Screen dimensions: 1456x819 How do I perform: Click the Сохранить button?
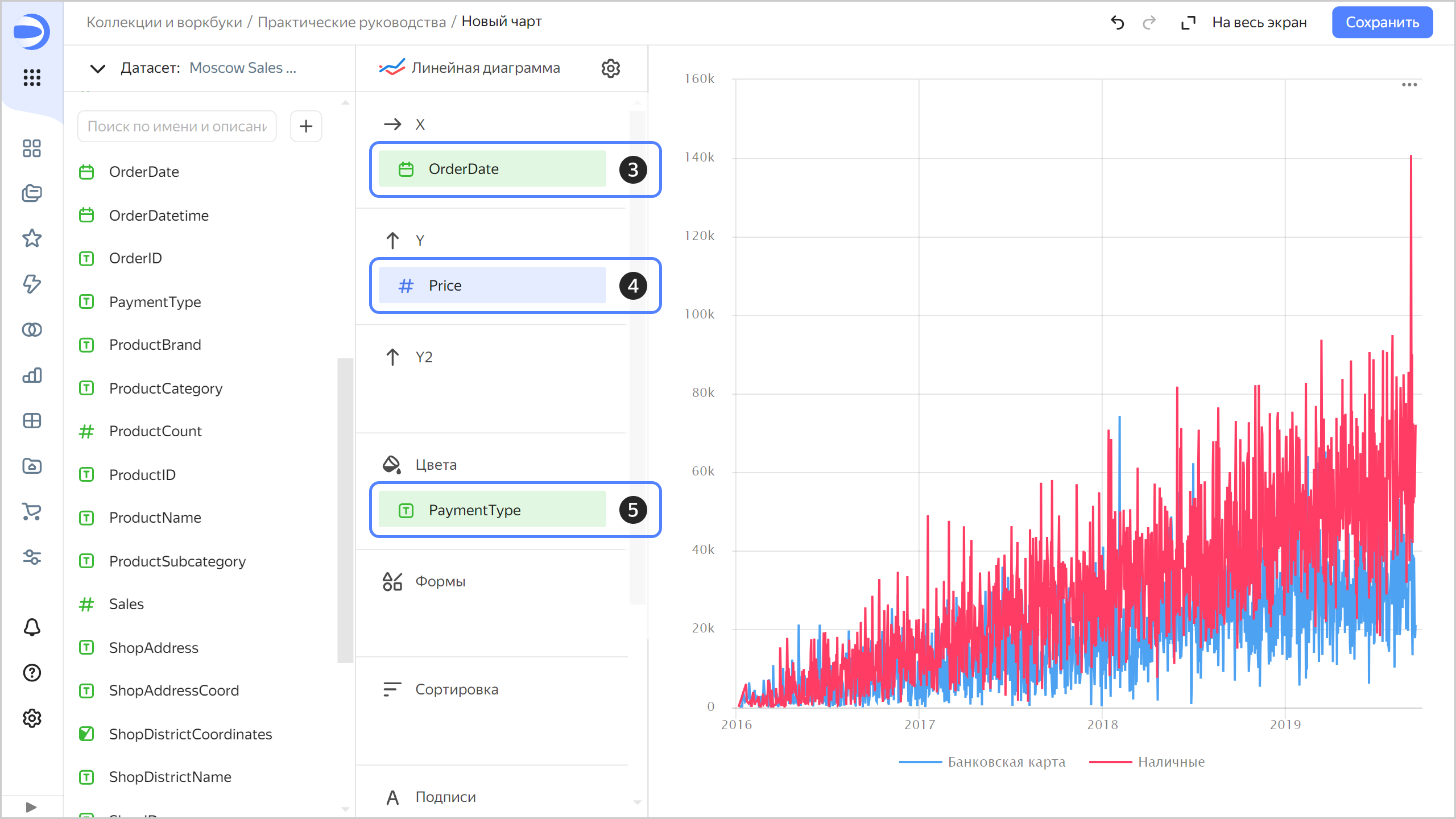coord(1381,23)
